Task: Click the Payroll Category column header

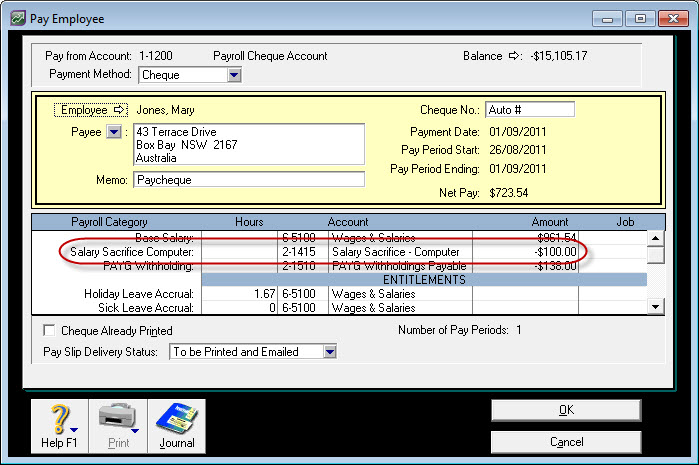Action: [x=109, y=222]
